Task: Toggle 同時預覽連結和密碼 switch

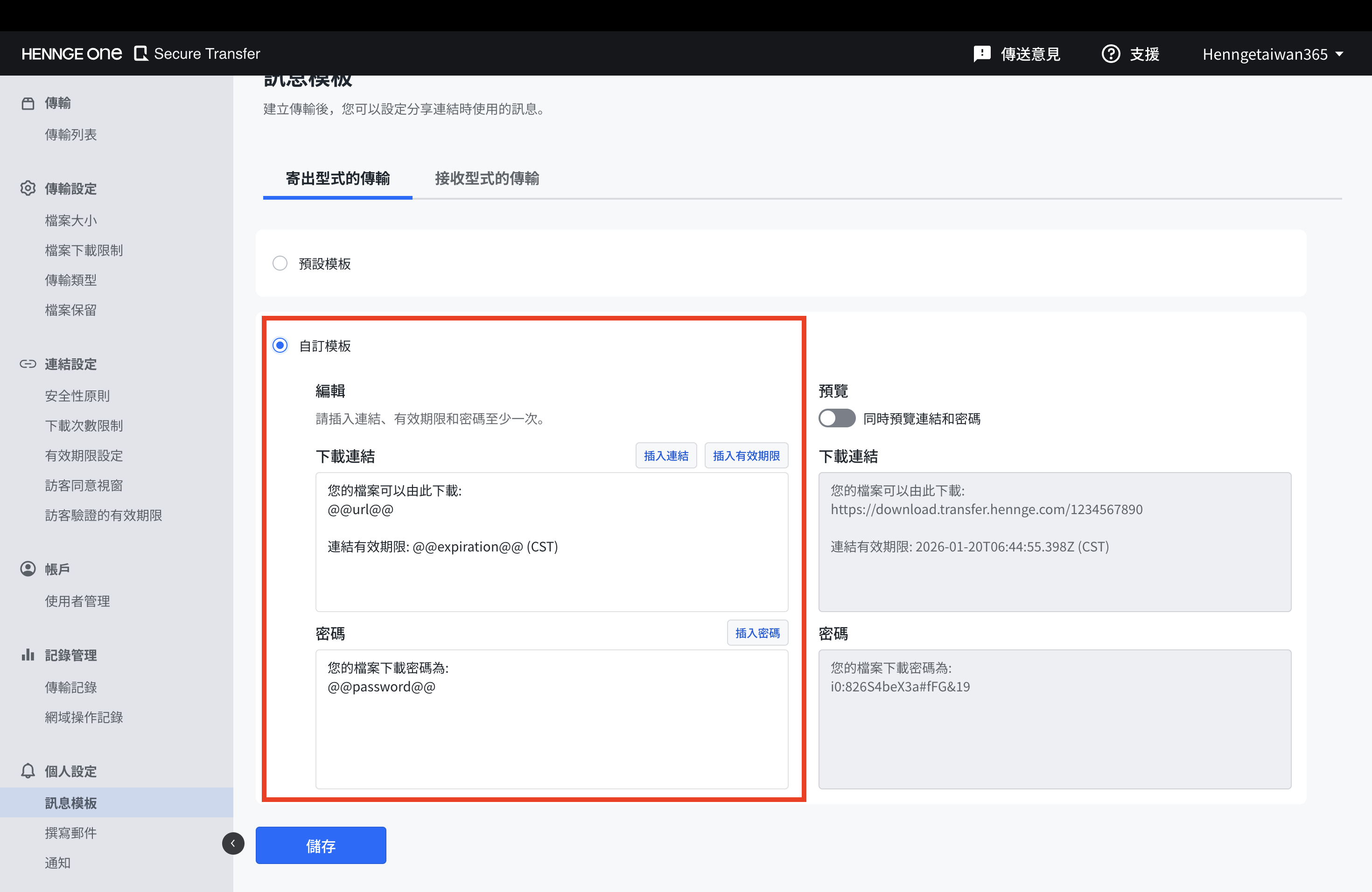Action: tap(836, 418)
